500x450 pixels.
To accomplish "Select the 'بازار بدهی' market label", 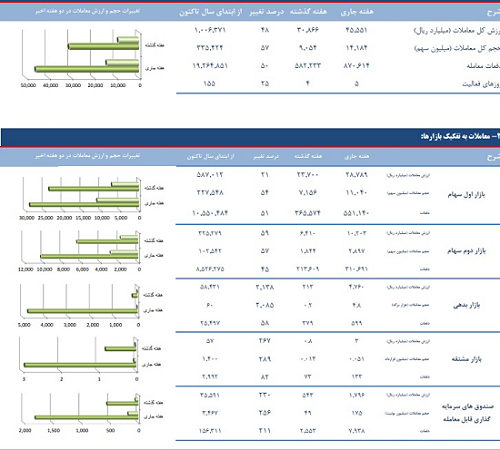I will 466,305.
